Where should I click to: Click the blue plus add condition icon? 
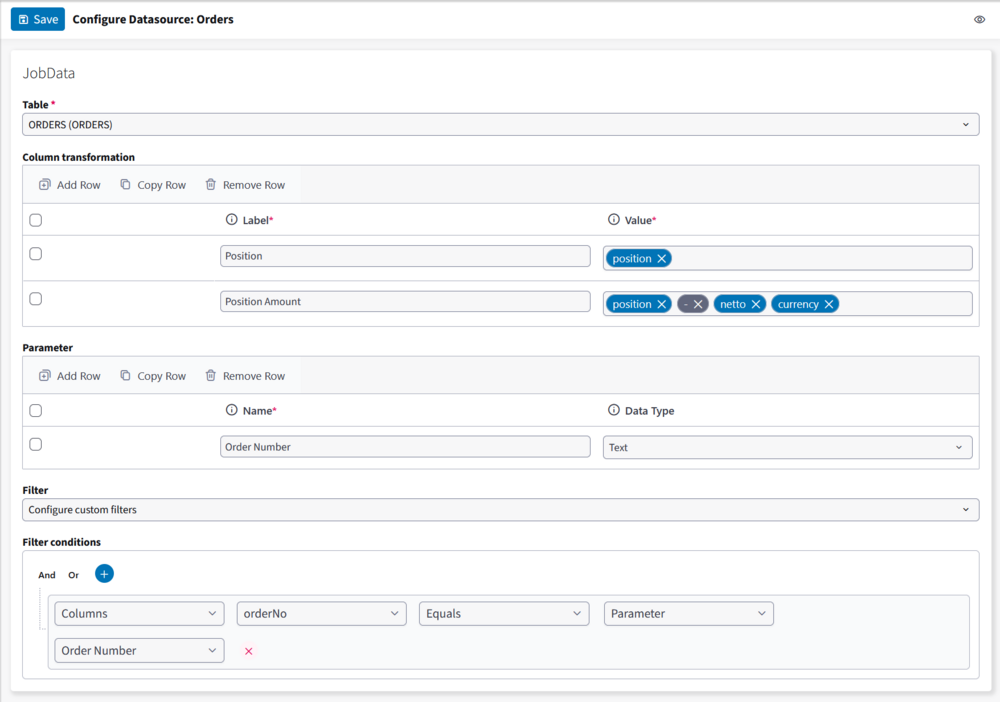[x=104, y=574]
